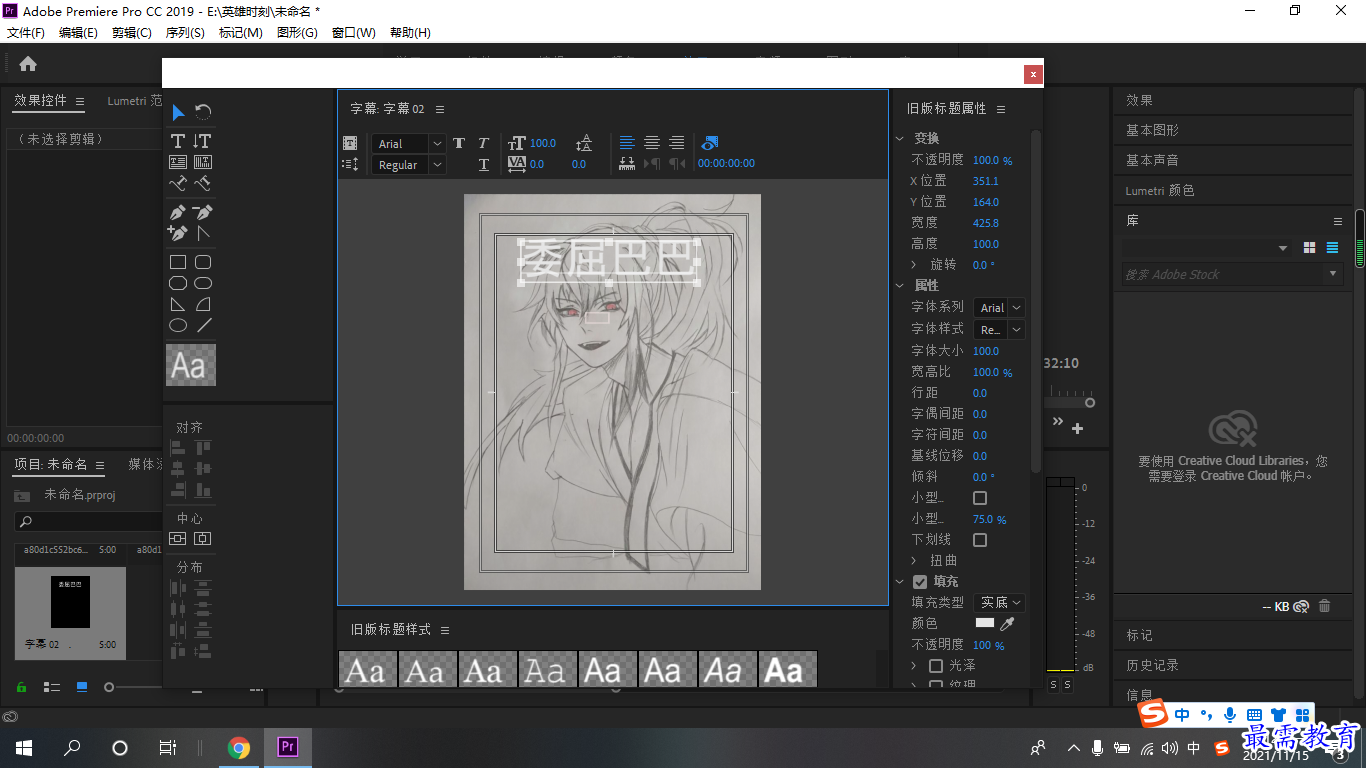Select the horizontal Type tool
The width and height of the screenshot is (1366, 768).
click(x=178, y=141)
